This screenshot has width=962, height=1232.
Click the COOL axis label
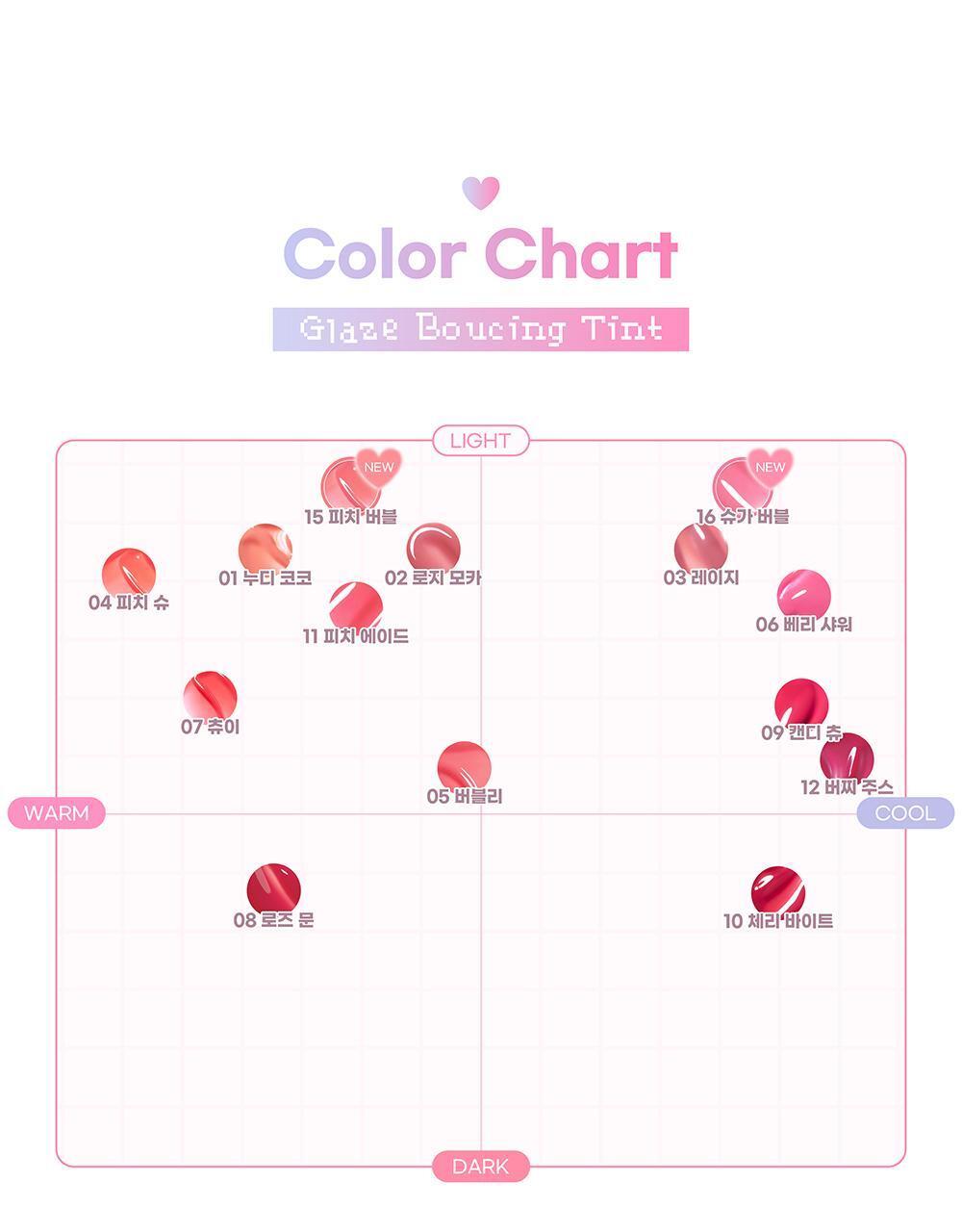(904, 813)
